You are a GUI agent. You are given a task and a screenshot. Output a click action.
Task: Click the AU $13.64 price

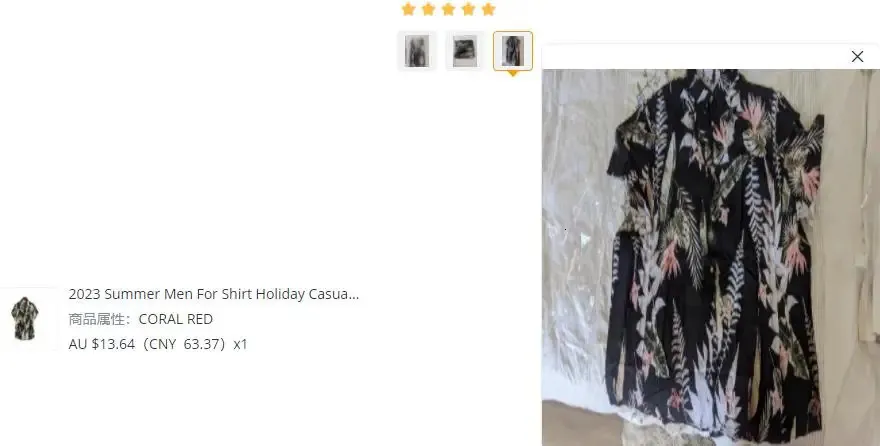click(x=102, y=344)
